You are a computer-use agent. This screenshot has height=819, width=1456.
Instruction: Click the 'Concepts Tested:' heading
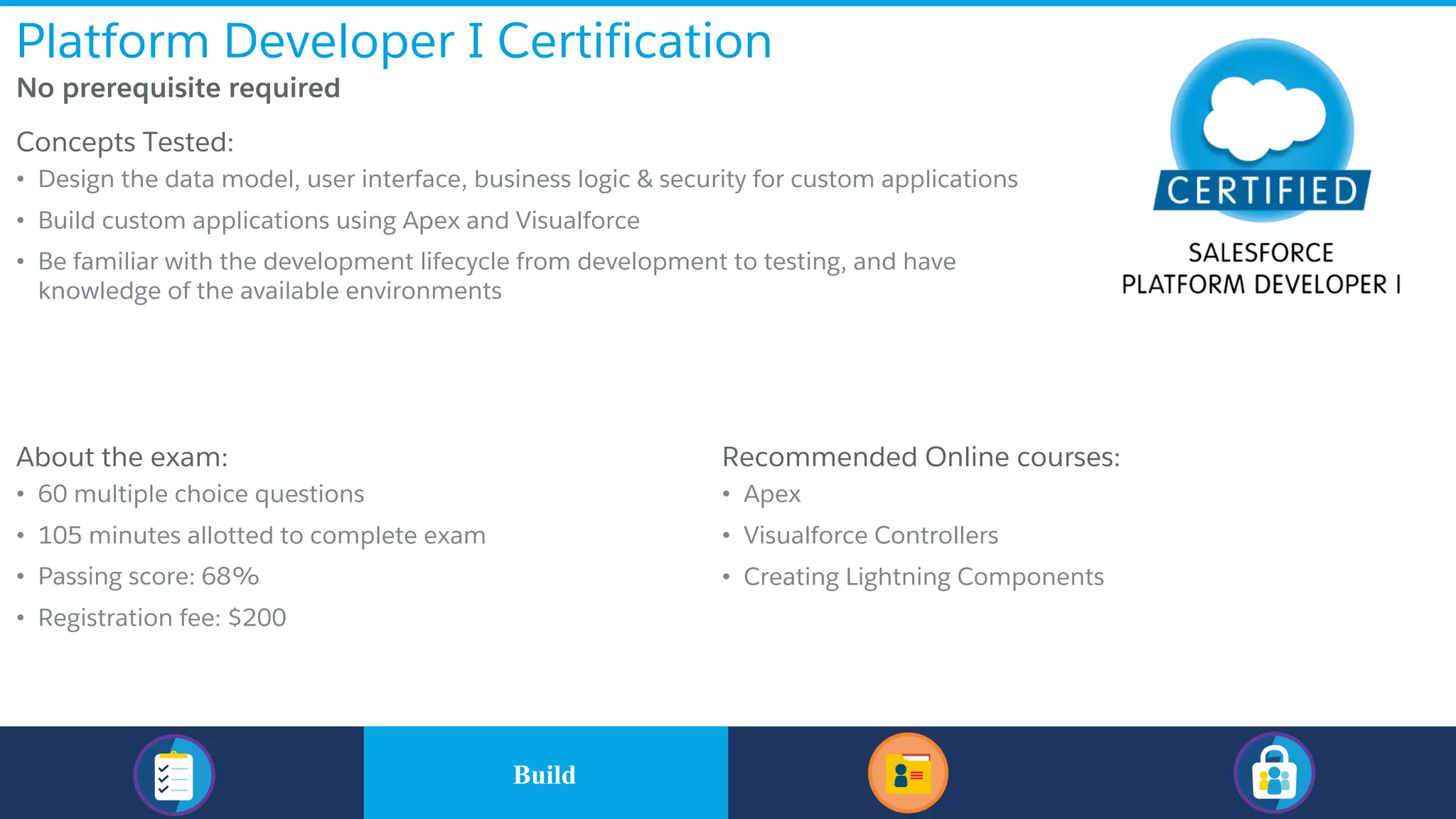coord(125,142)
